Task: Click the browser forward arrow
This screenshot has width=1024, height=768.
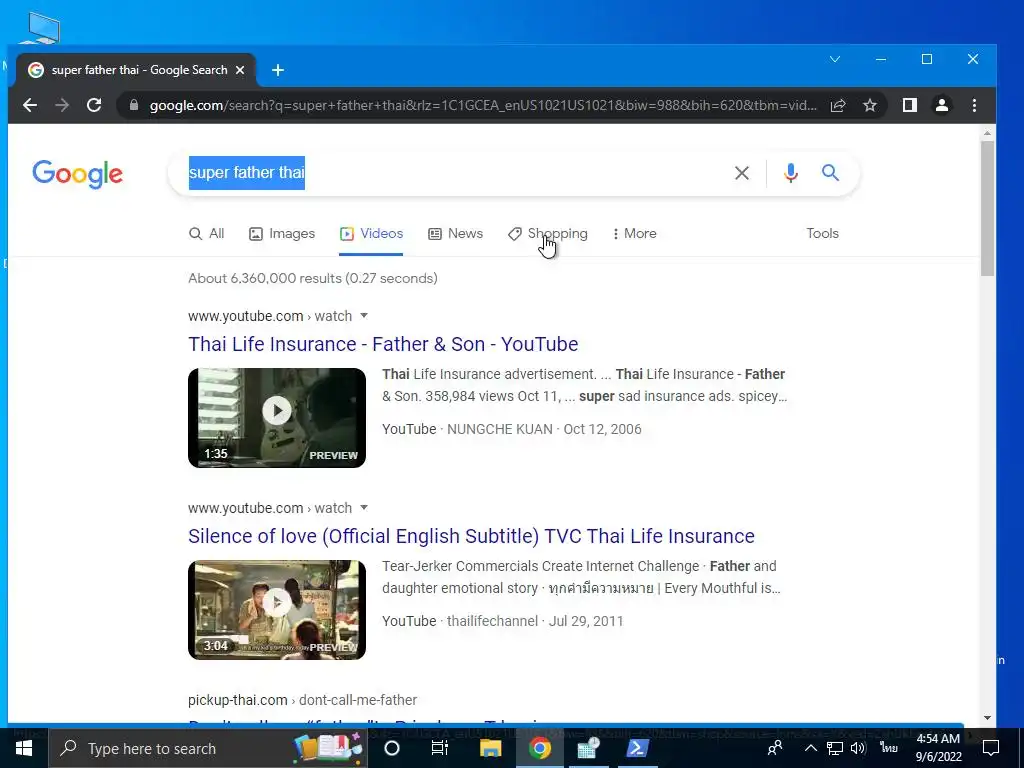Action: [x=62, y=105]
